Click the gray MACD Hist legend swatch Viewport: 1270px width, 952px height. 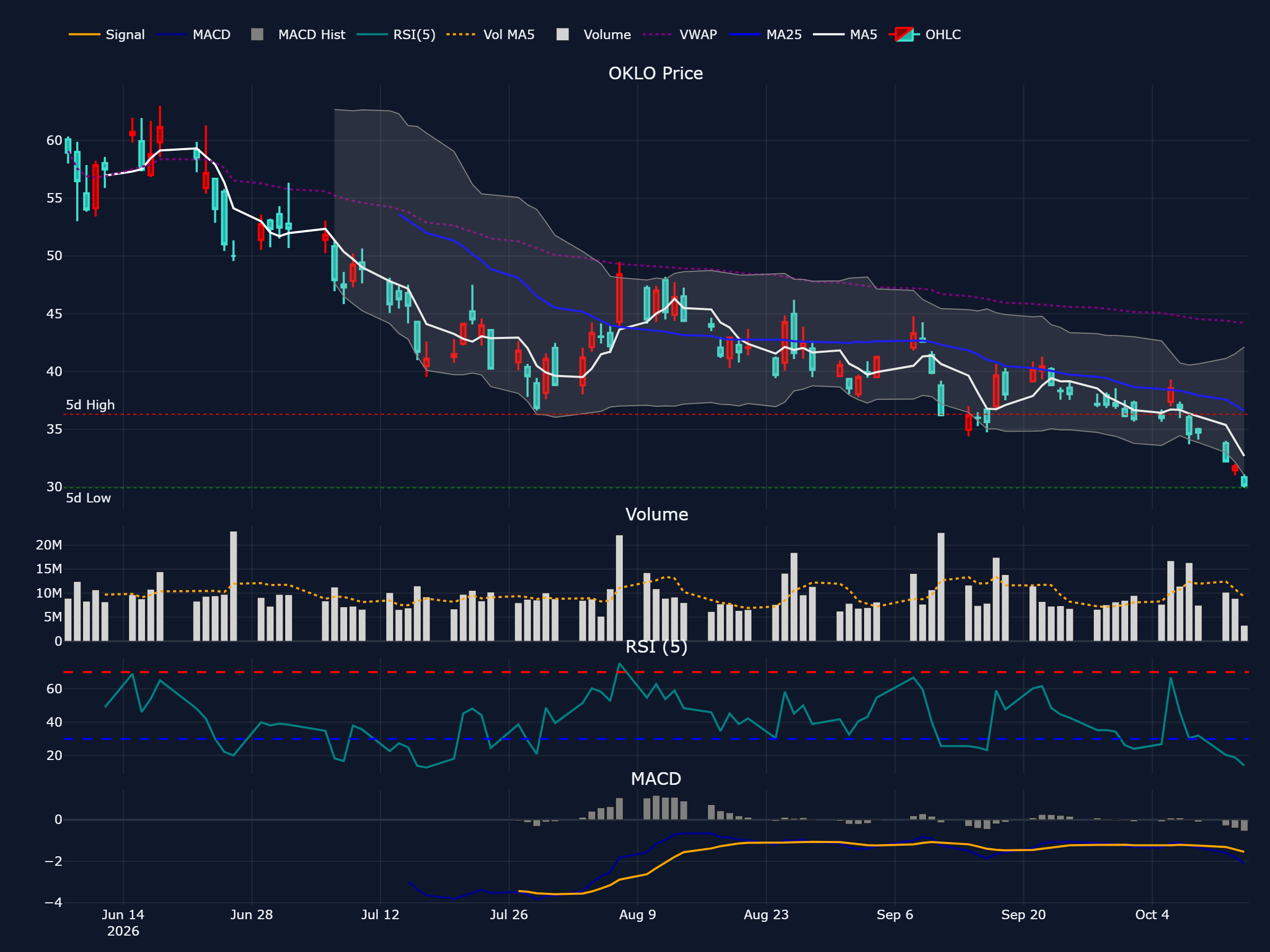click(x=257, y=34)
